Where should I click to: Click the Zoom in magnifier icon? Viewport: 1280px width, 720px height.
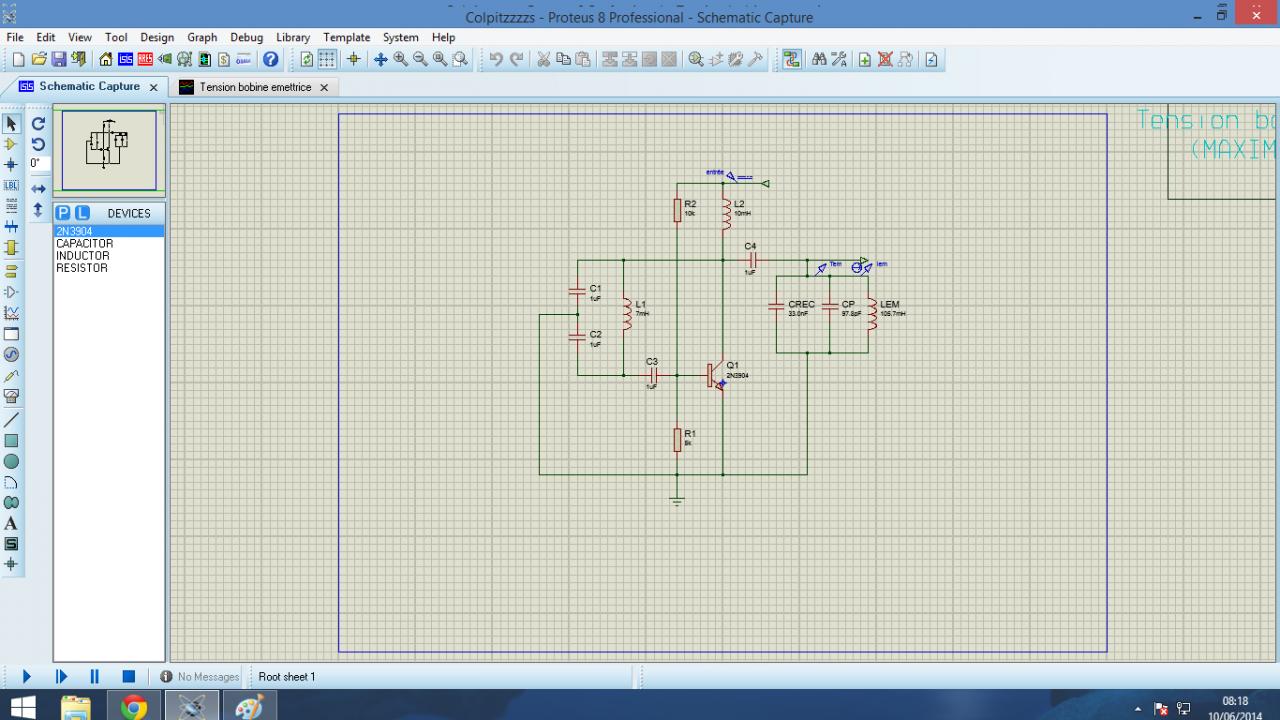401,60
